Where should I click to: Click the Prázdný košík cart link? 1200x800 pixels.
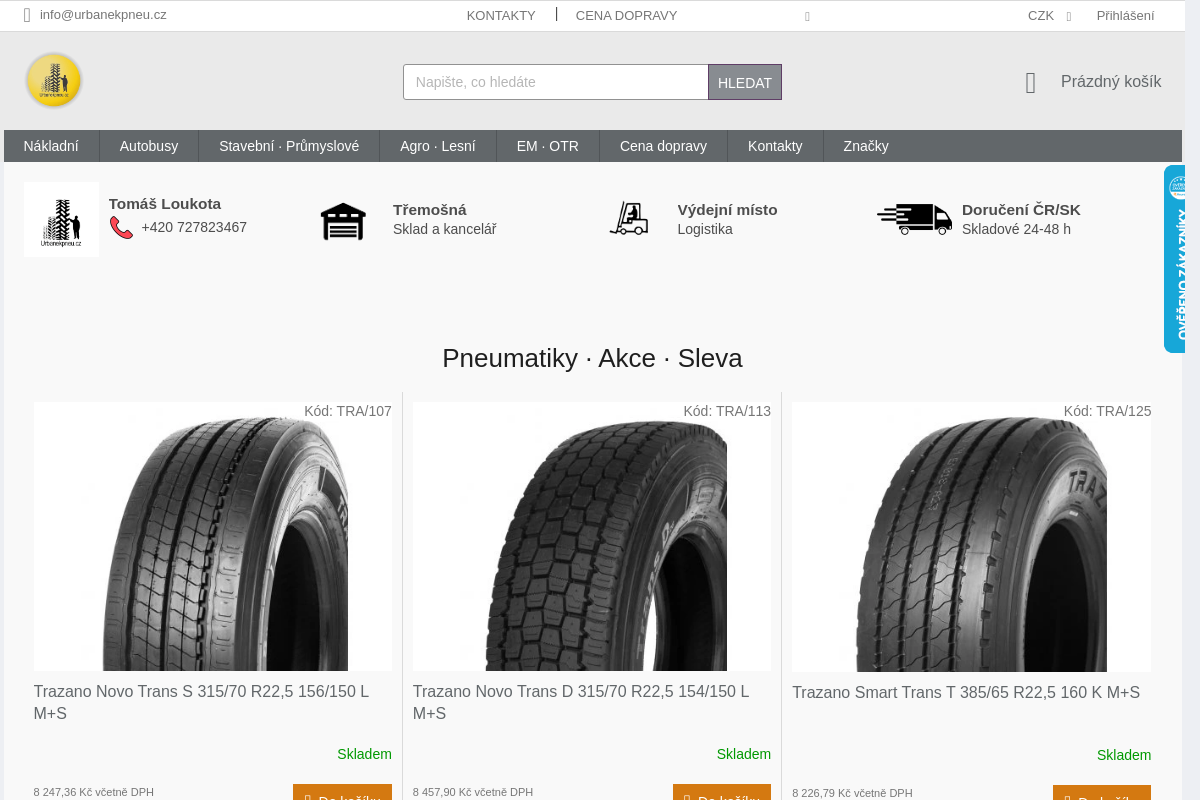pyautogui.click(x=1111, y=82)
